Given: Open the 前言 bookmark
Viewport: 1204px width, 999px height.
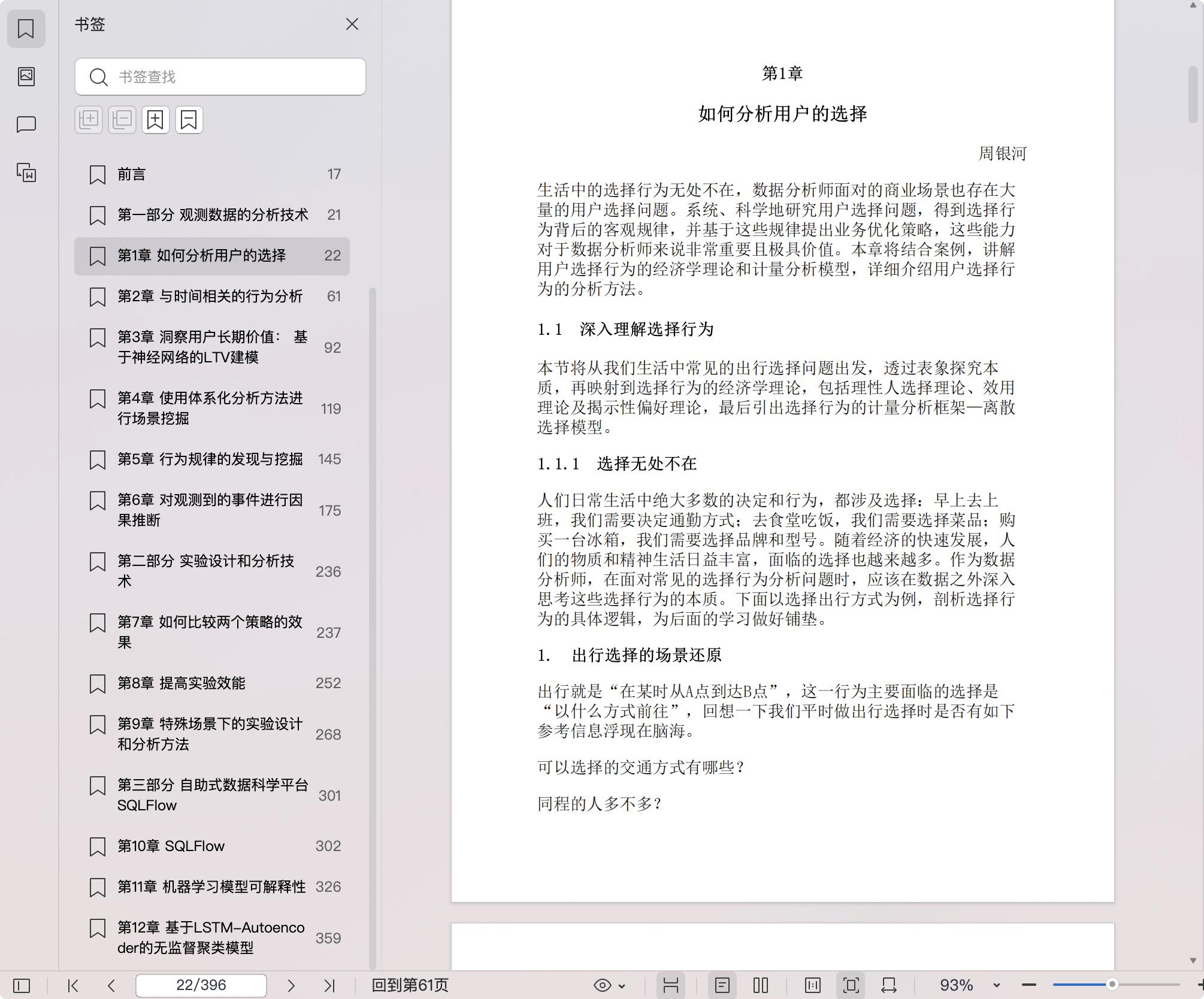Looking at the screenshot, I should tap(212, 174).
